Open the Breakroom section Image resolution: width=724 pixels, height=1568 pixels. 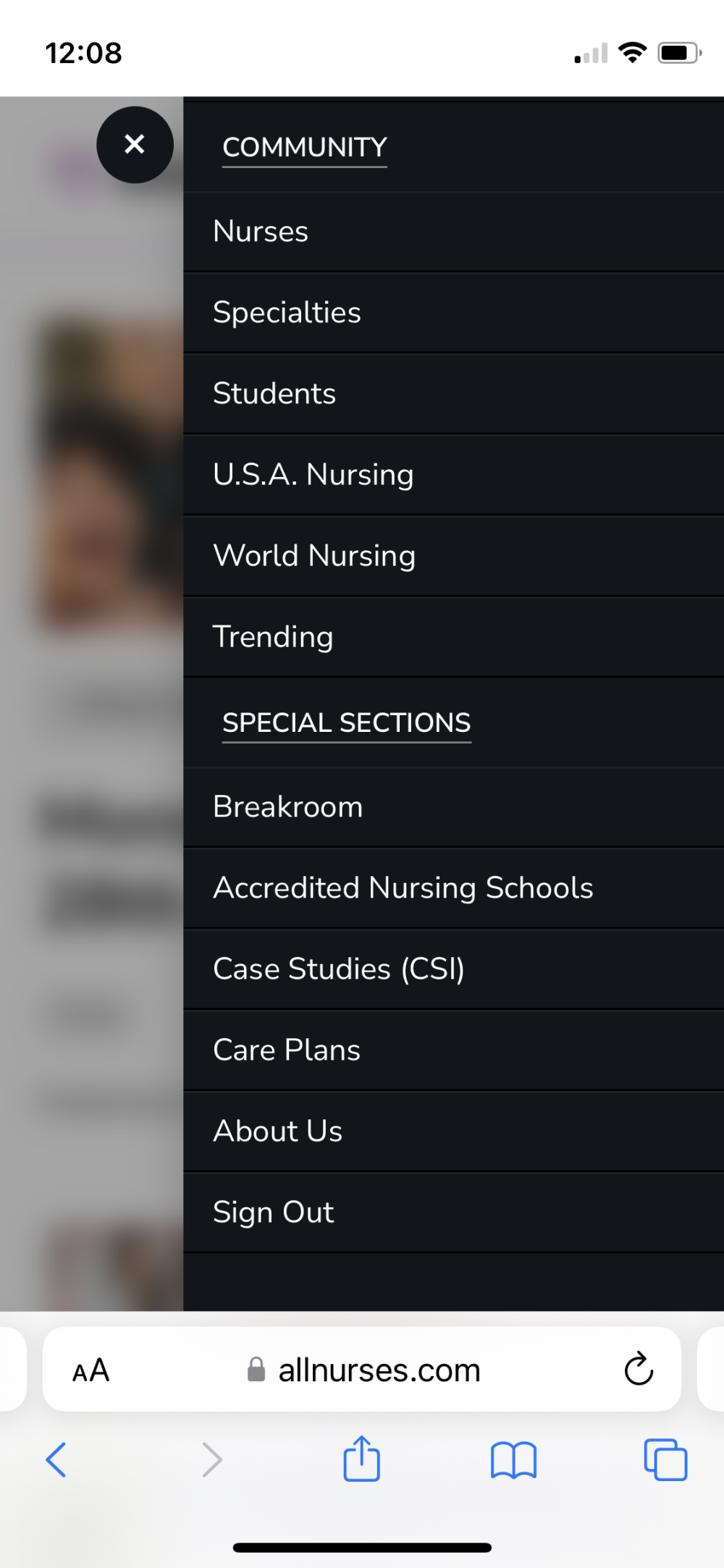(287, 807)
